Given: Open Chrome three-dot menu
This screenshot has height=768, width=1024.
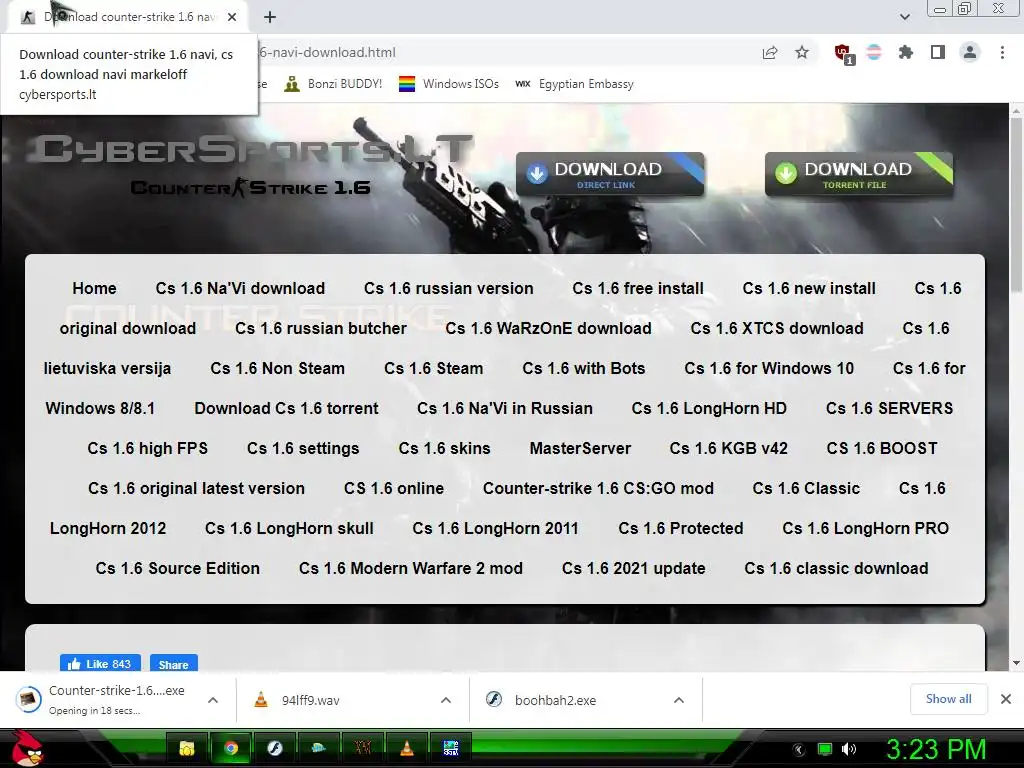Looking at the screenshot, I should click(x=1002, y=52).
